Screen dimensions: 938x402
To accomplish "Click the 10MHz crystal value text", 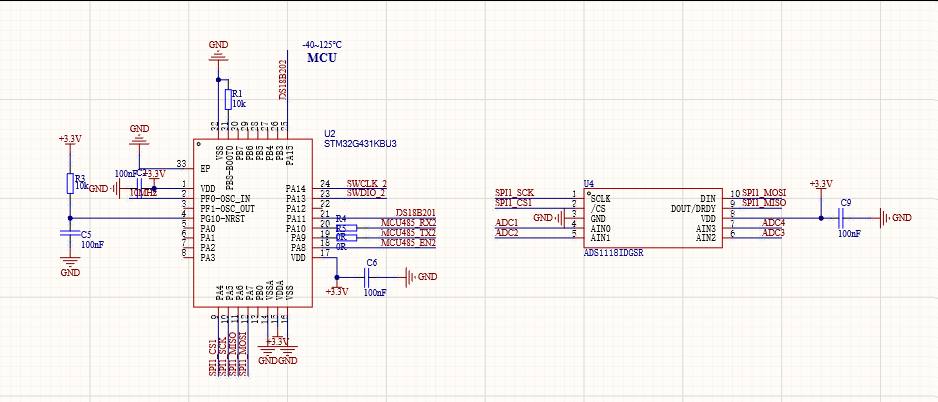I will (x=143, y=193).
